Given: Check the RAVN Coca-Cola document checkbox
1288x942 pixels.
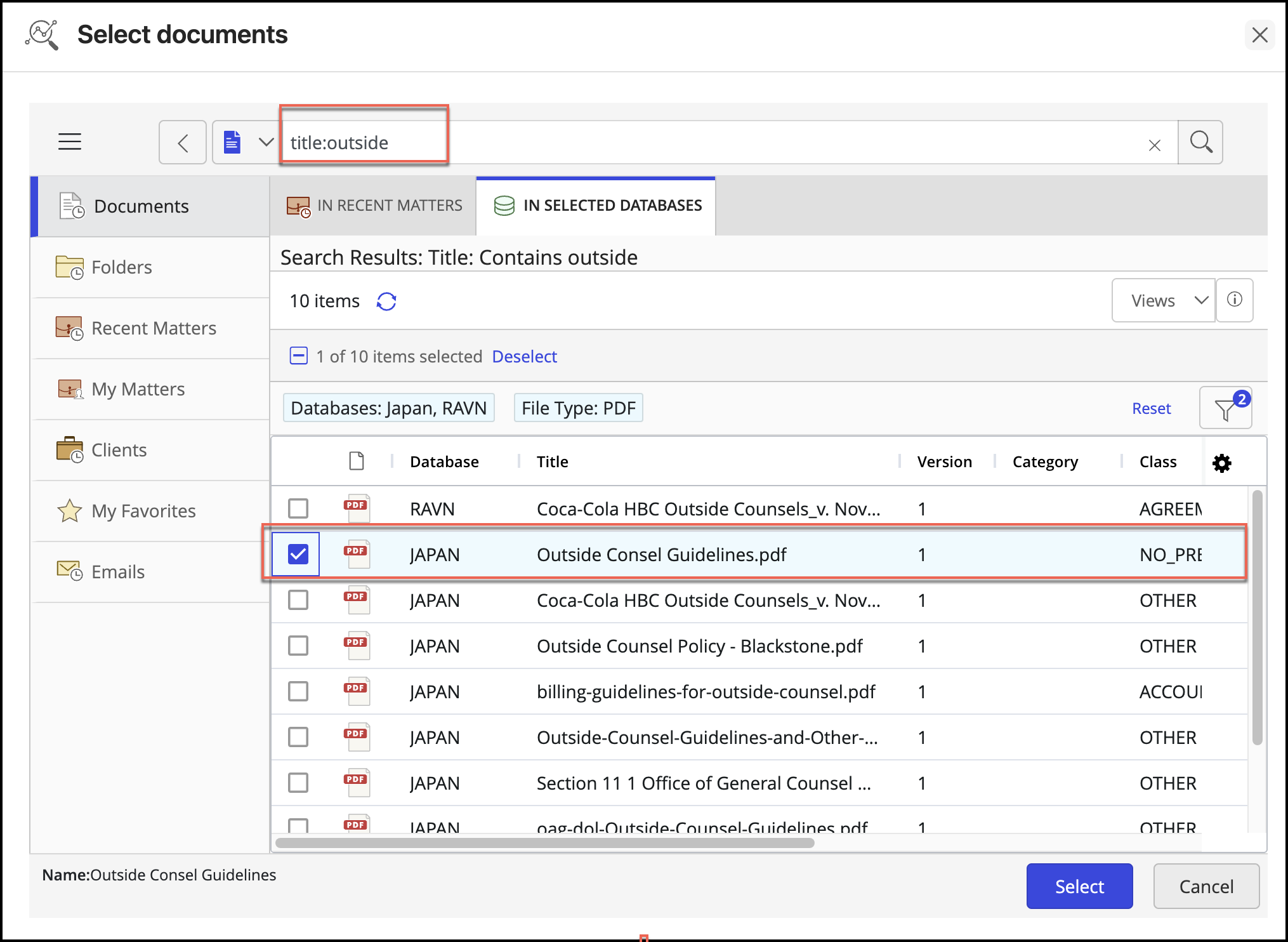Looking at the screenshot, I should coord(298,508).
